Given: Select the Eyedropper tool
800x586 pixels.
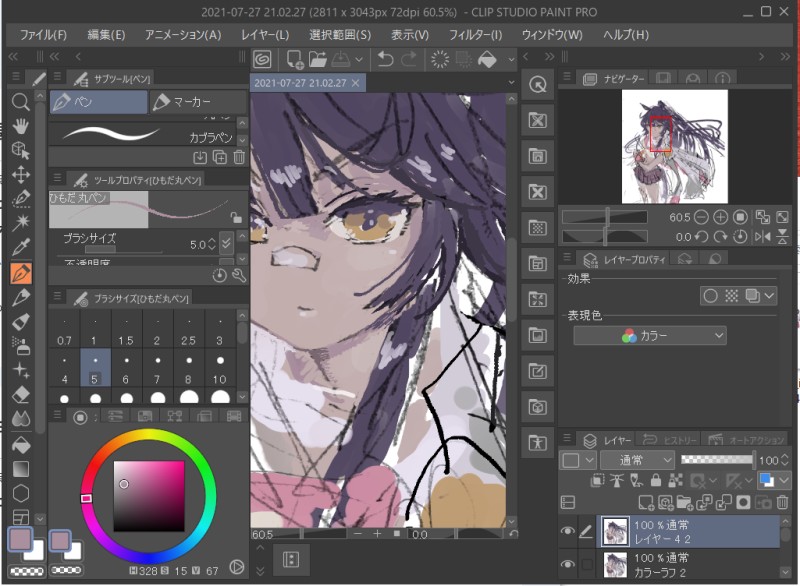Looking at the screenshot, I should [20, 247].
